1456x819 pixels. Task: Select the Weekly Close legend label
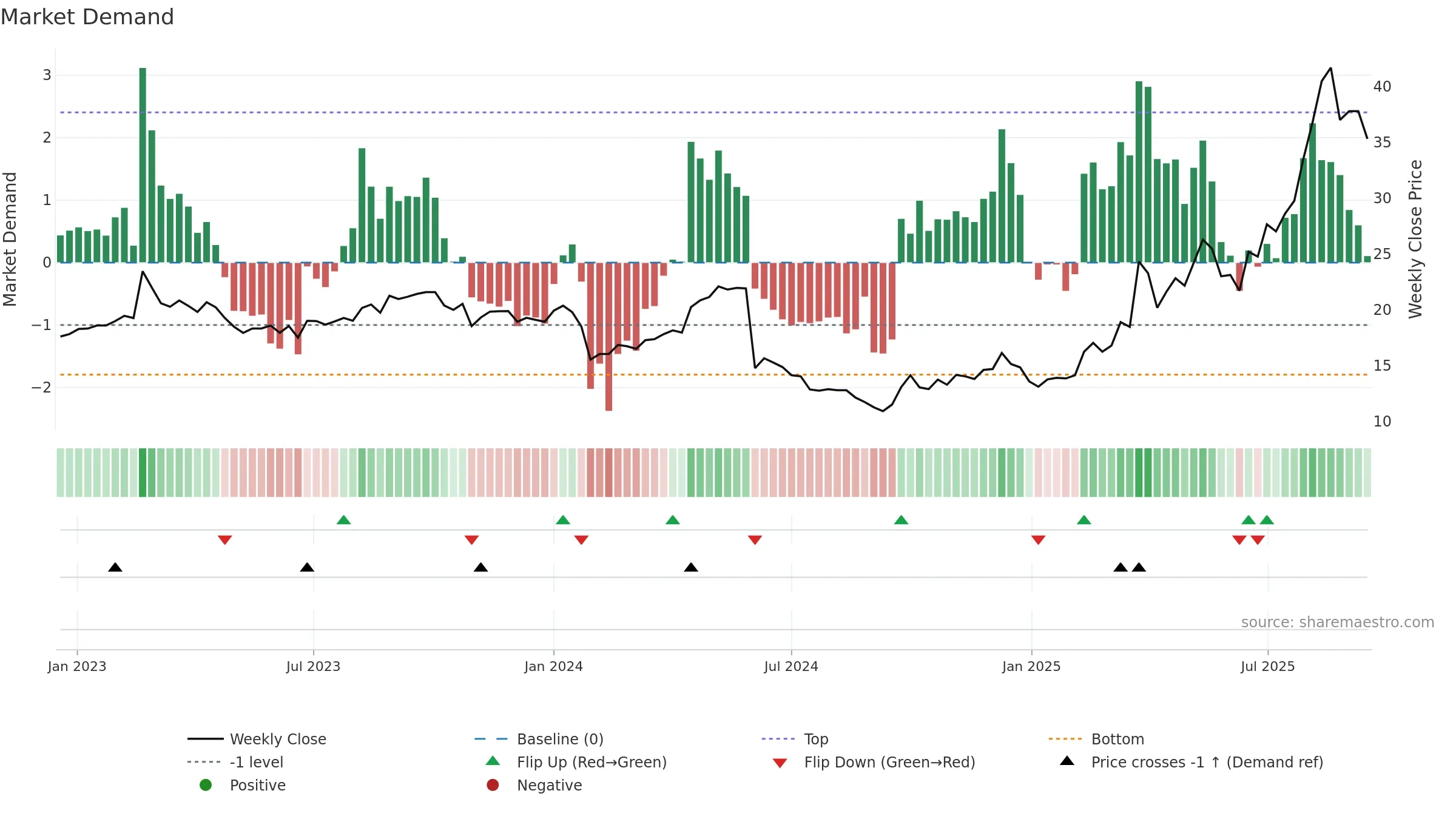[x=278, y=739]
